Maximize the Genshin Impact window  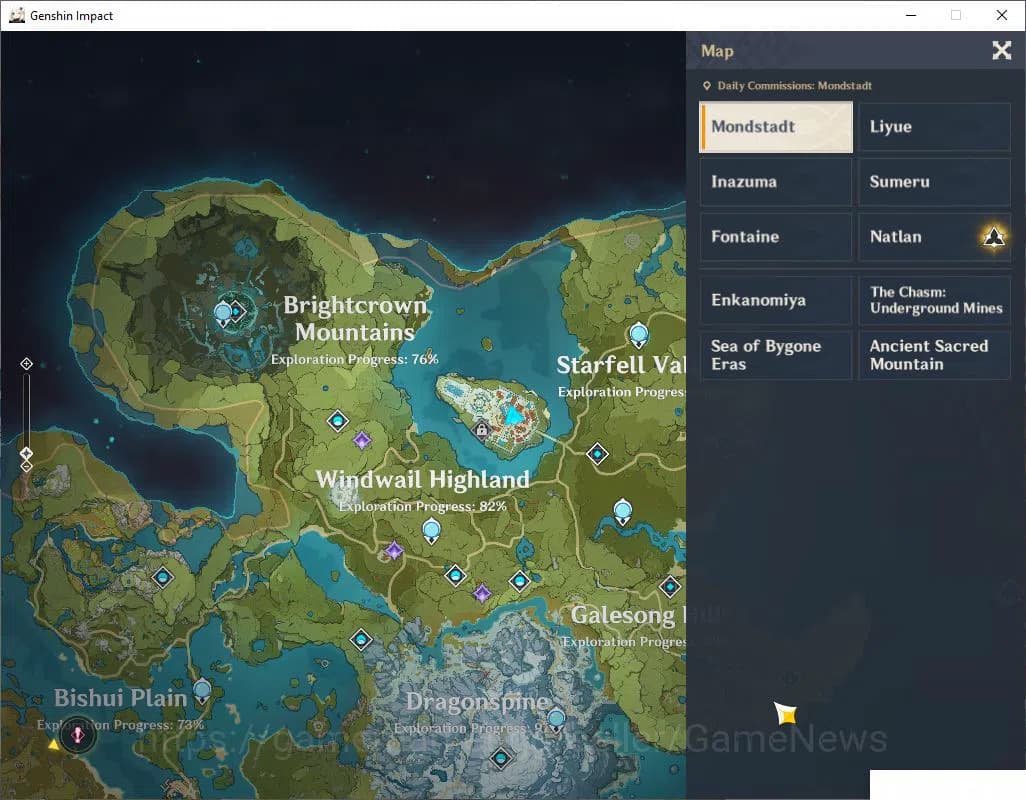956,15
